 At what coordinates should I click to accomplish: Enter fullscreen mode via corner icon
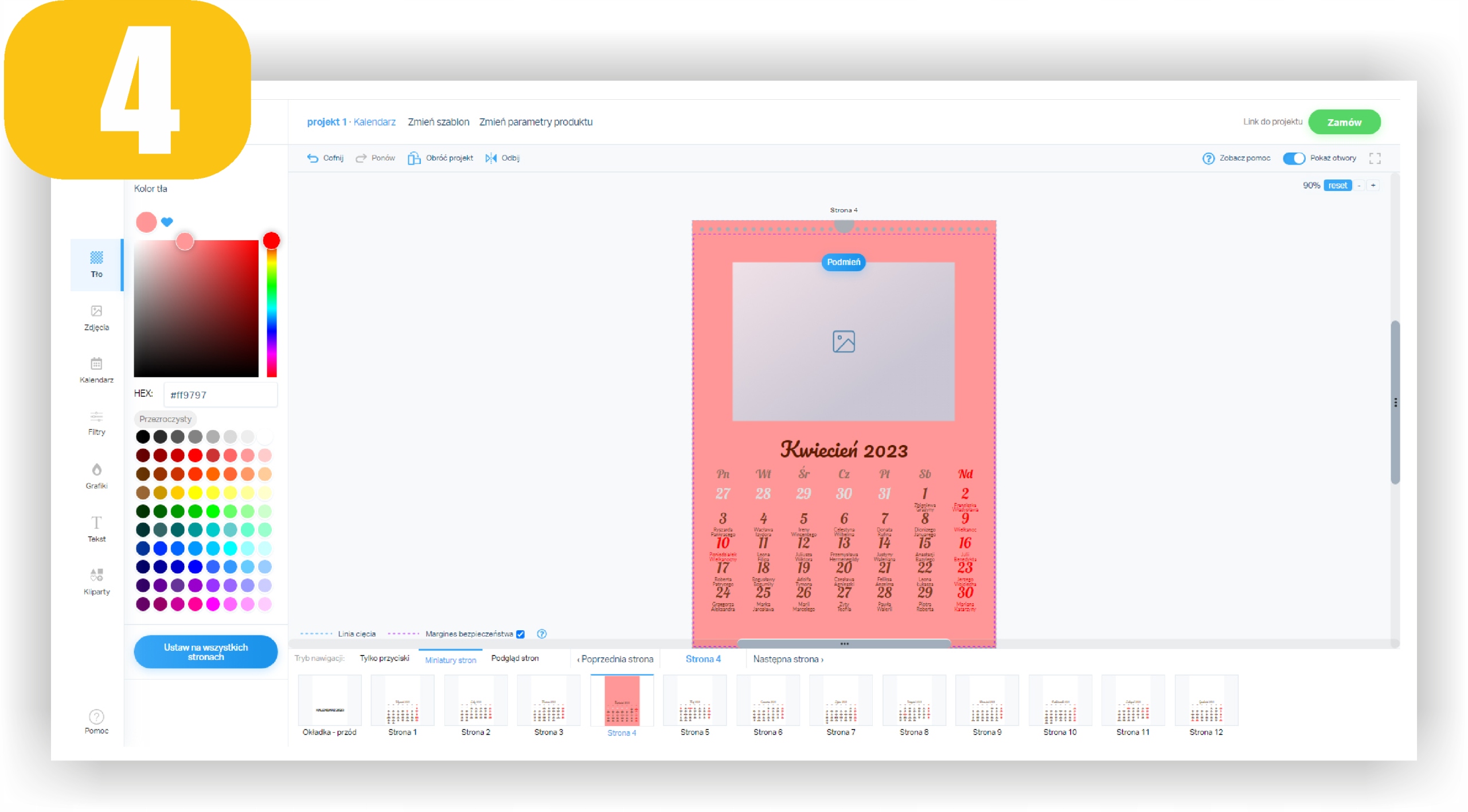click(x=1375, y=158)
